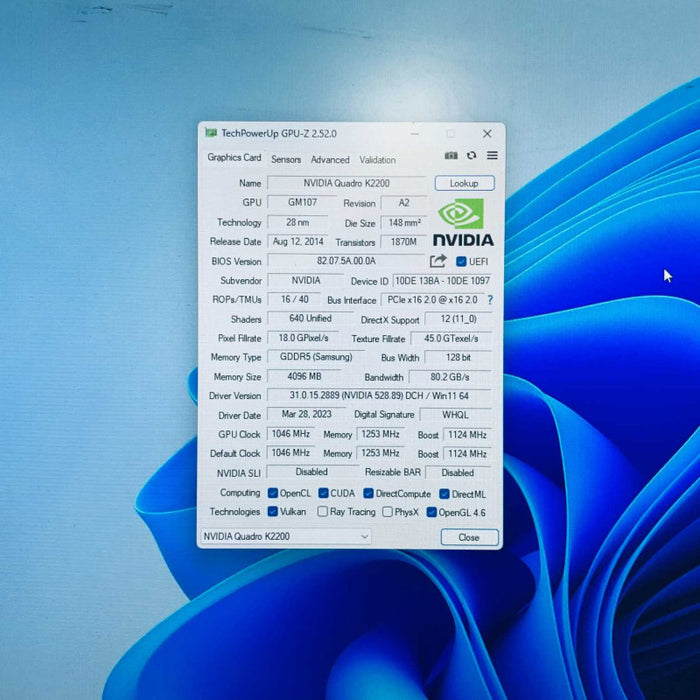Screen dimensions: 700x700
Task: Click the Release Date field Aug 12, 2014
Action: click(x=298, y=242)
